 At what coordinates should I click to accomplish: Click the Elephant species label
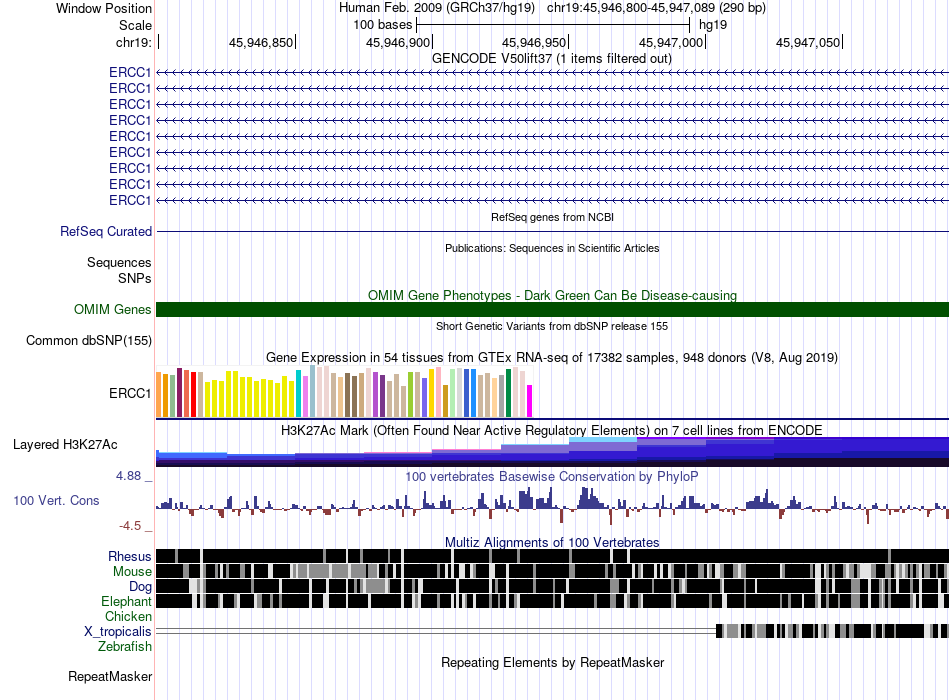(x=126, y=601)
